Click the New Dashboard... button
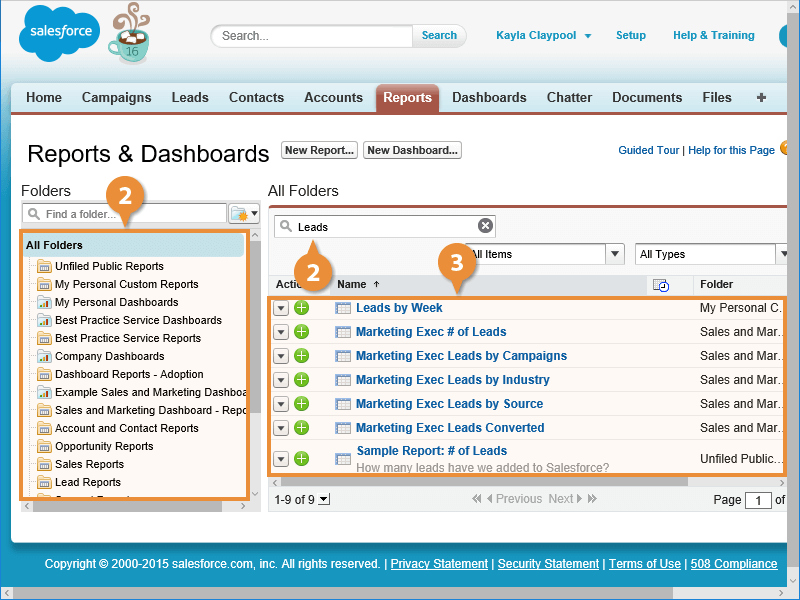The width and height of the screenshot is (800, 600). (412, 150)
